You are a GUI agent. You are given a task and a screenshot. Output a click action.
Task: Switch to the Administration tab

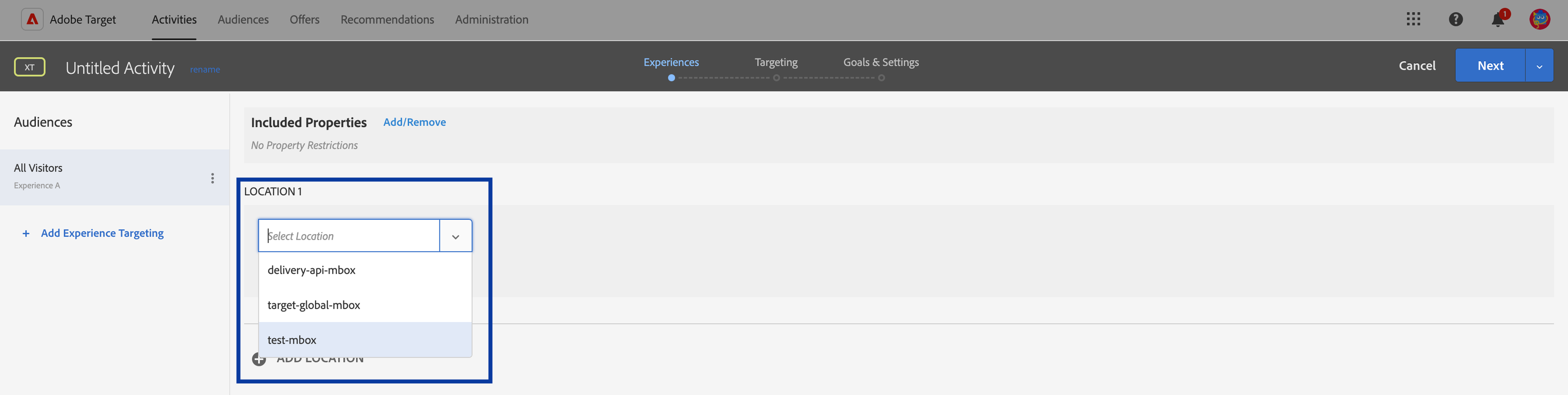coord(492,19)
